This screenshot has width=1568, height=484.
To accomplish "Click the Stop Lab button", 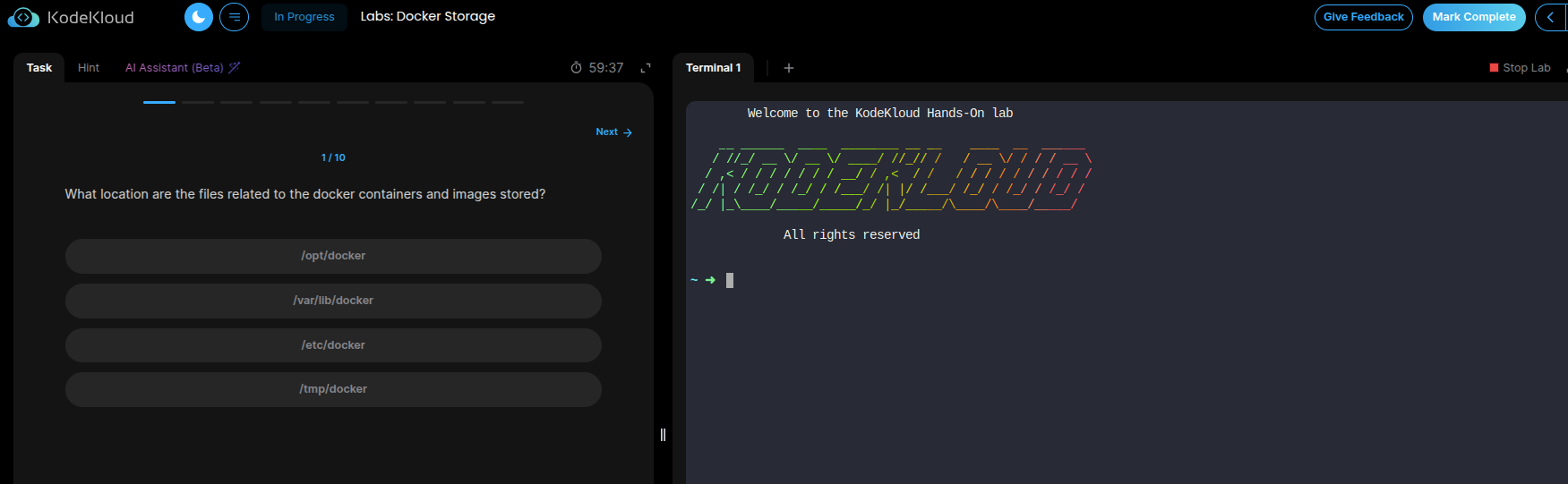I will click(x=1520, y=68).
